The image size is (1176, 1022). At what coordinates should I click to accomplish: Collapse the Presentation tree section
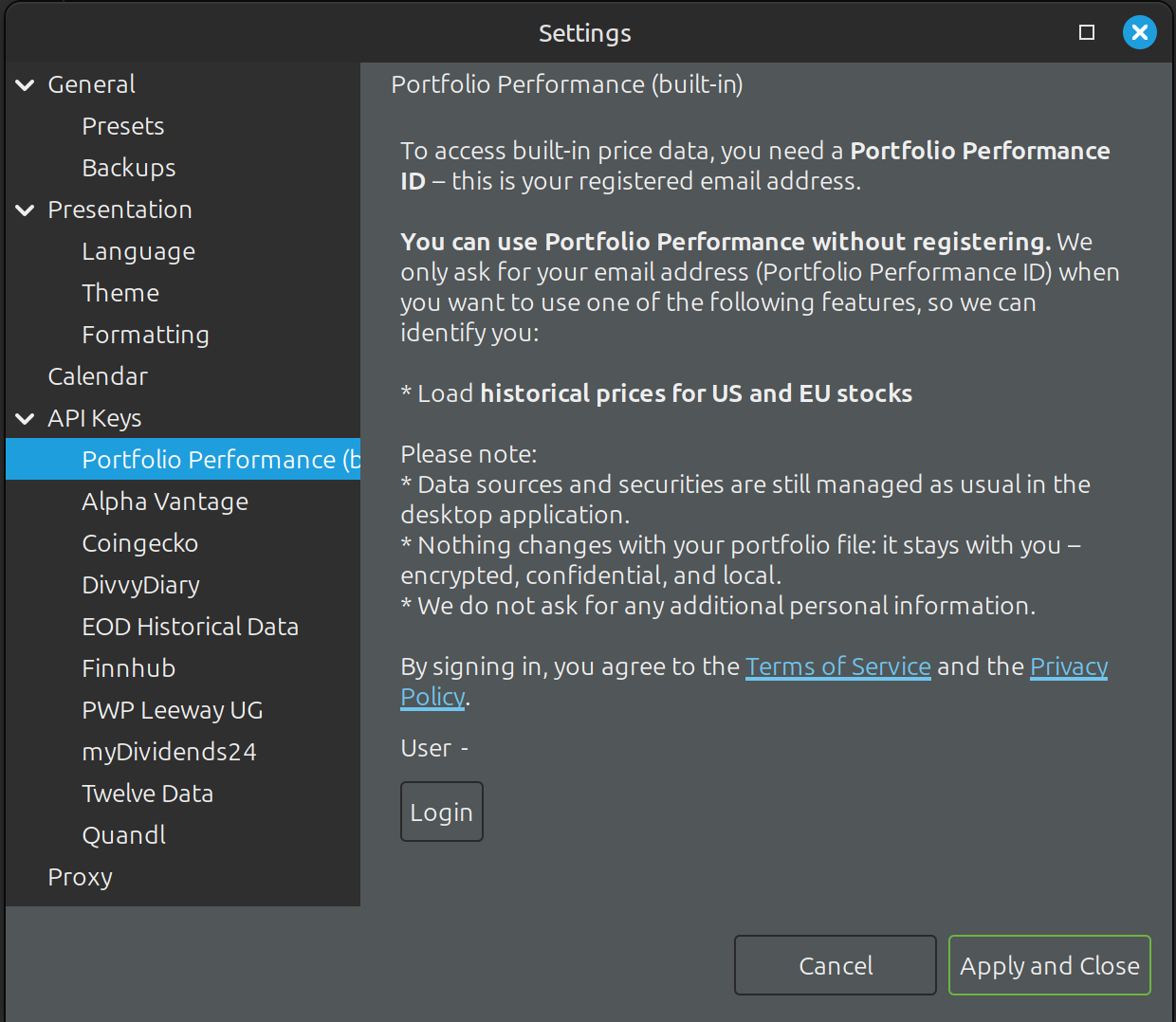pyautogui.click(x=26, y=210)
